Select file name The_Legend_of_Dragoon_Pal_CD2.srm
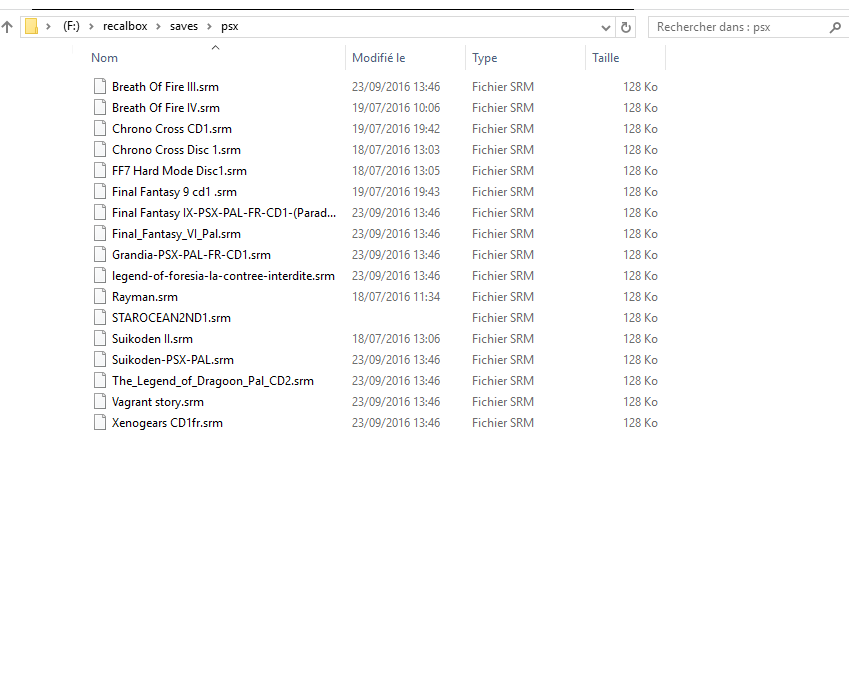The height and width of the screenshot is (678, 849). pyautogui.click(x=213, y=381)
